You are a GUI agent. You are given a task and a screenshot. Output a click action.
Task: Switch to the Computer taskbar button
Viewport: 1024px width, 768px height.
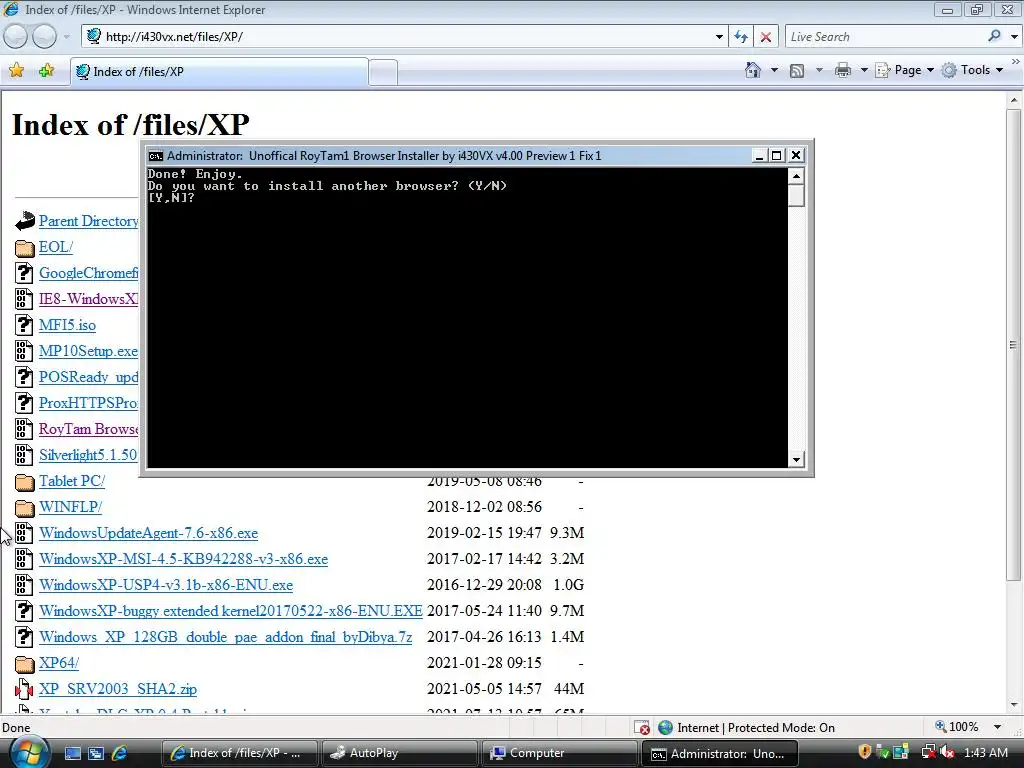[x=558, y=753]
